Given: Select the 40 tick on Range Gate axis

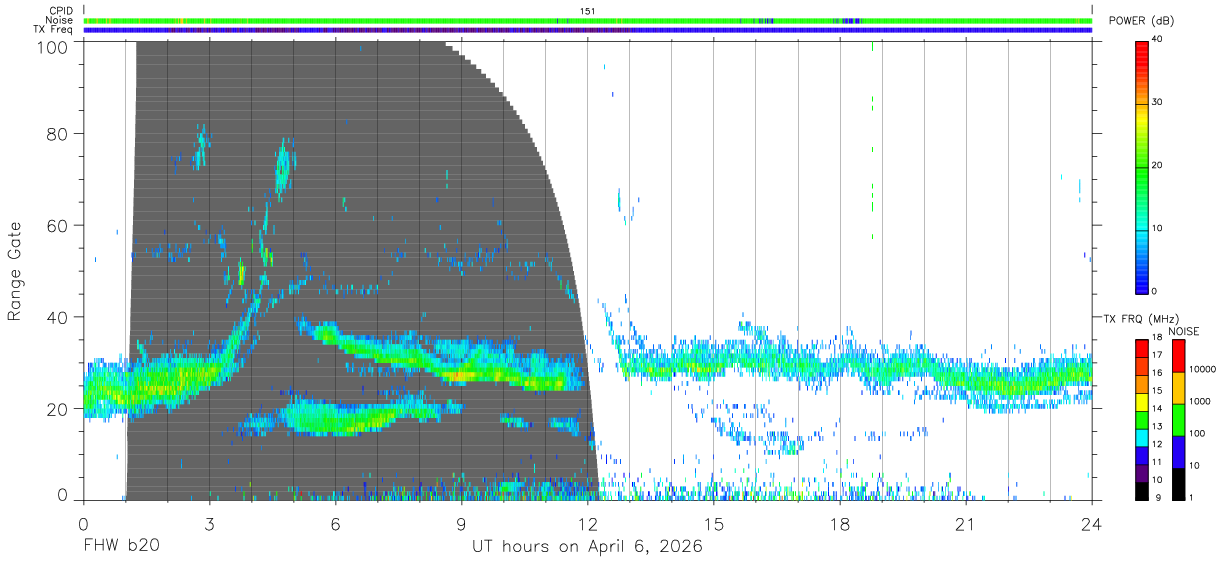Looking at the screenshot, I should 57,318.
